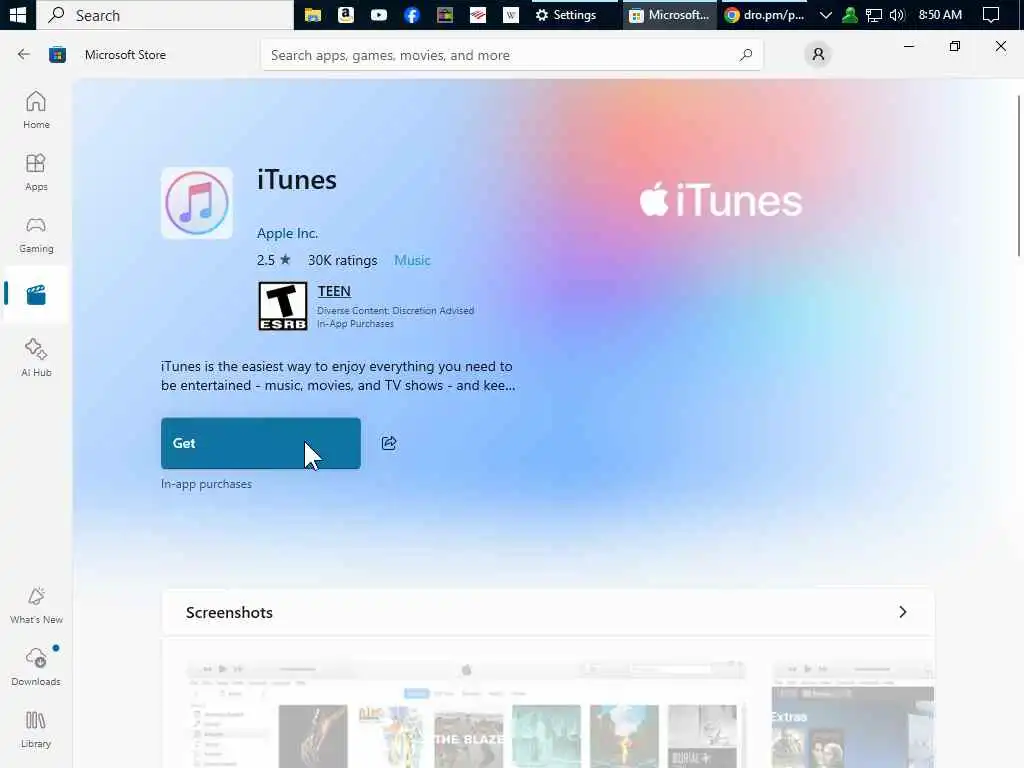1024x768 pixels.
Task: Share the iTunes app page
Action: click(x=389, y=443)
